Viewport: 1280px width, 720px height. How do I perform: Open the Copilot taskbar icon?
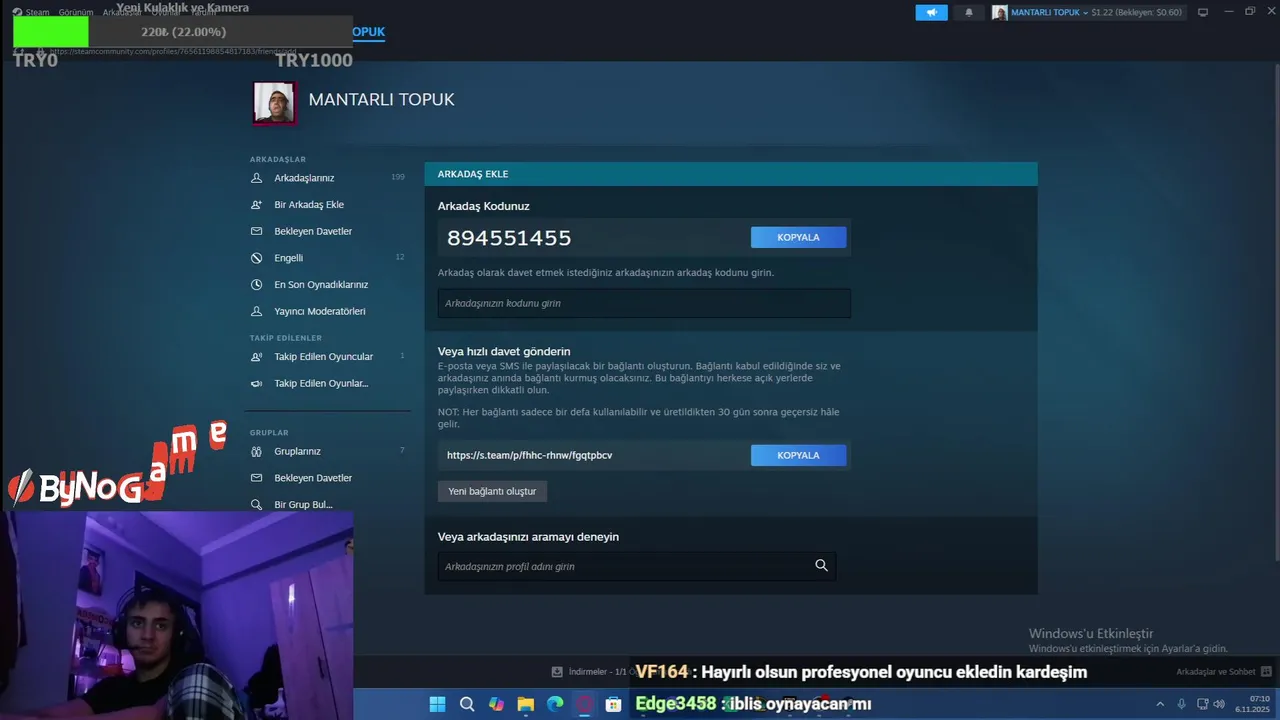coord(496,704)
